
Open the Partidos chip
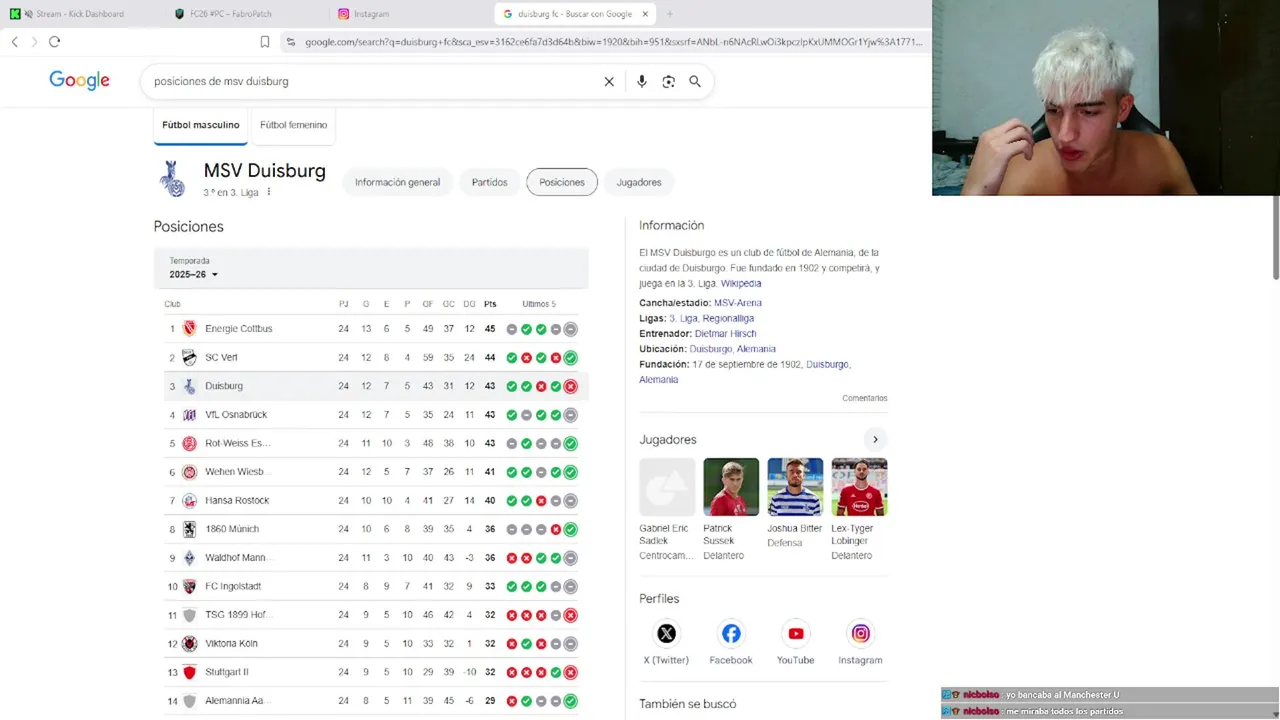click(x=490, y=182)
